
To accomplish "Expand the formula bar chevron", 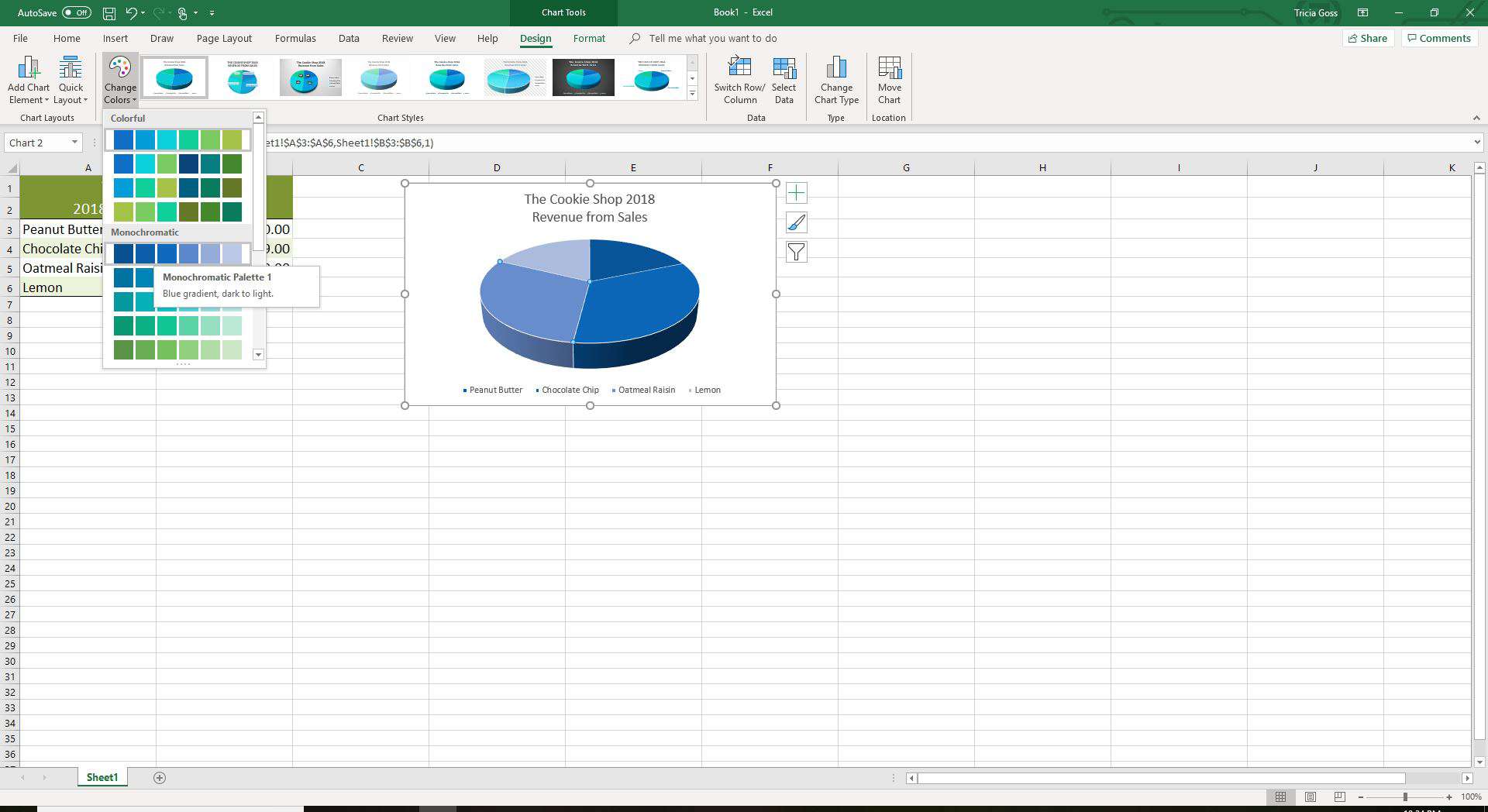I will tap(1476, 143).
